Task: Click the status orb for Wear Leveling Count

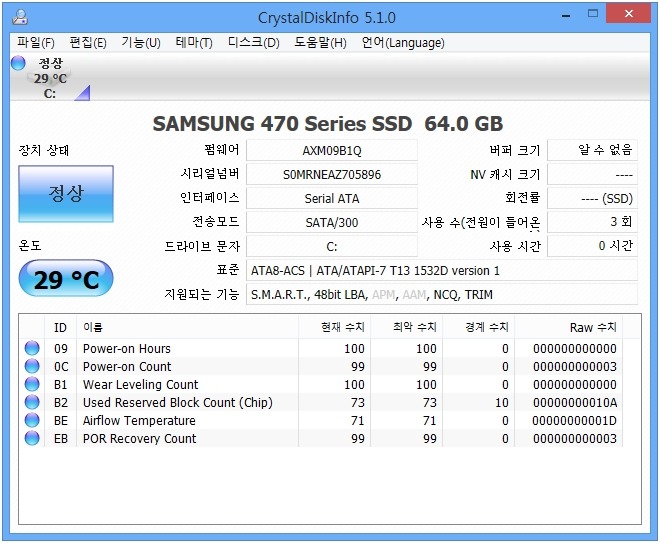Action: tap(32, 384)
